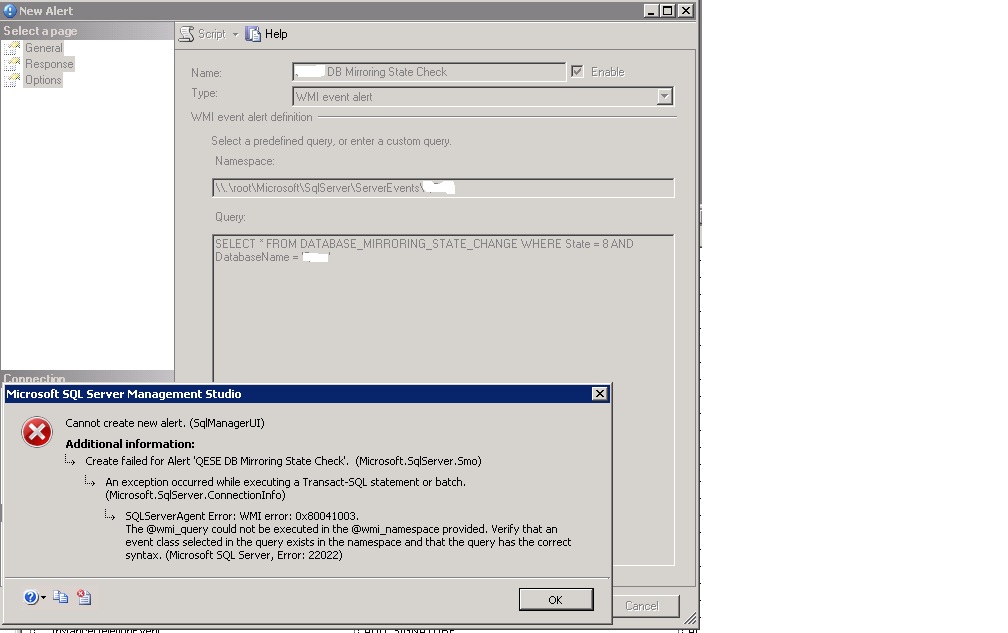This screenshot has height=633, width=1008.
Task: Select the General page
Action: [x=44, y=48]
